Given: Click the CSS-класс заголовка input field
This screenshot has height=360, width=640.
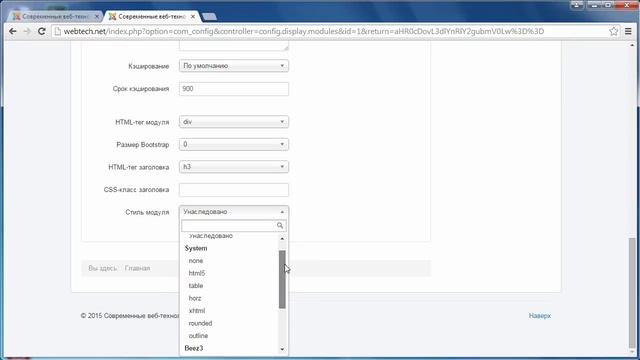Looking at the screenshot, I should [x=234, y=189].
